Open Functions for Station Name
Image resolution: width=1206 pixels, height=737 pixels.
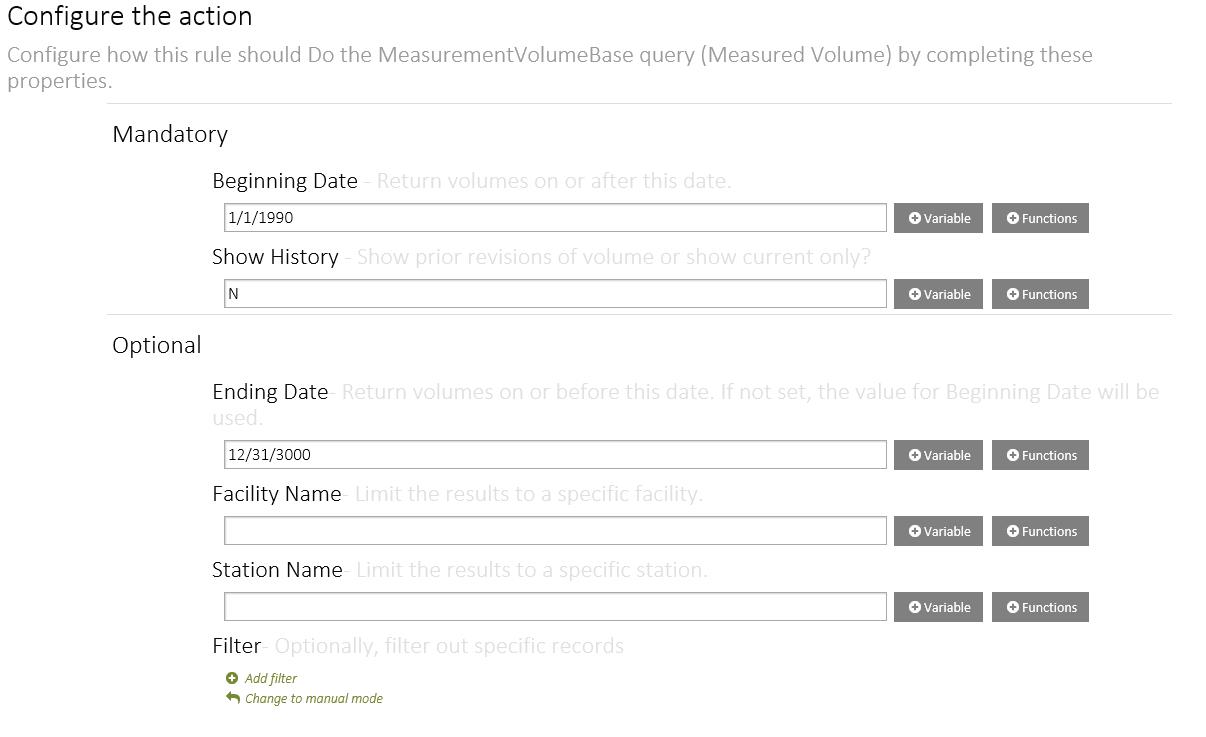click(1040, 607)
